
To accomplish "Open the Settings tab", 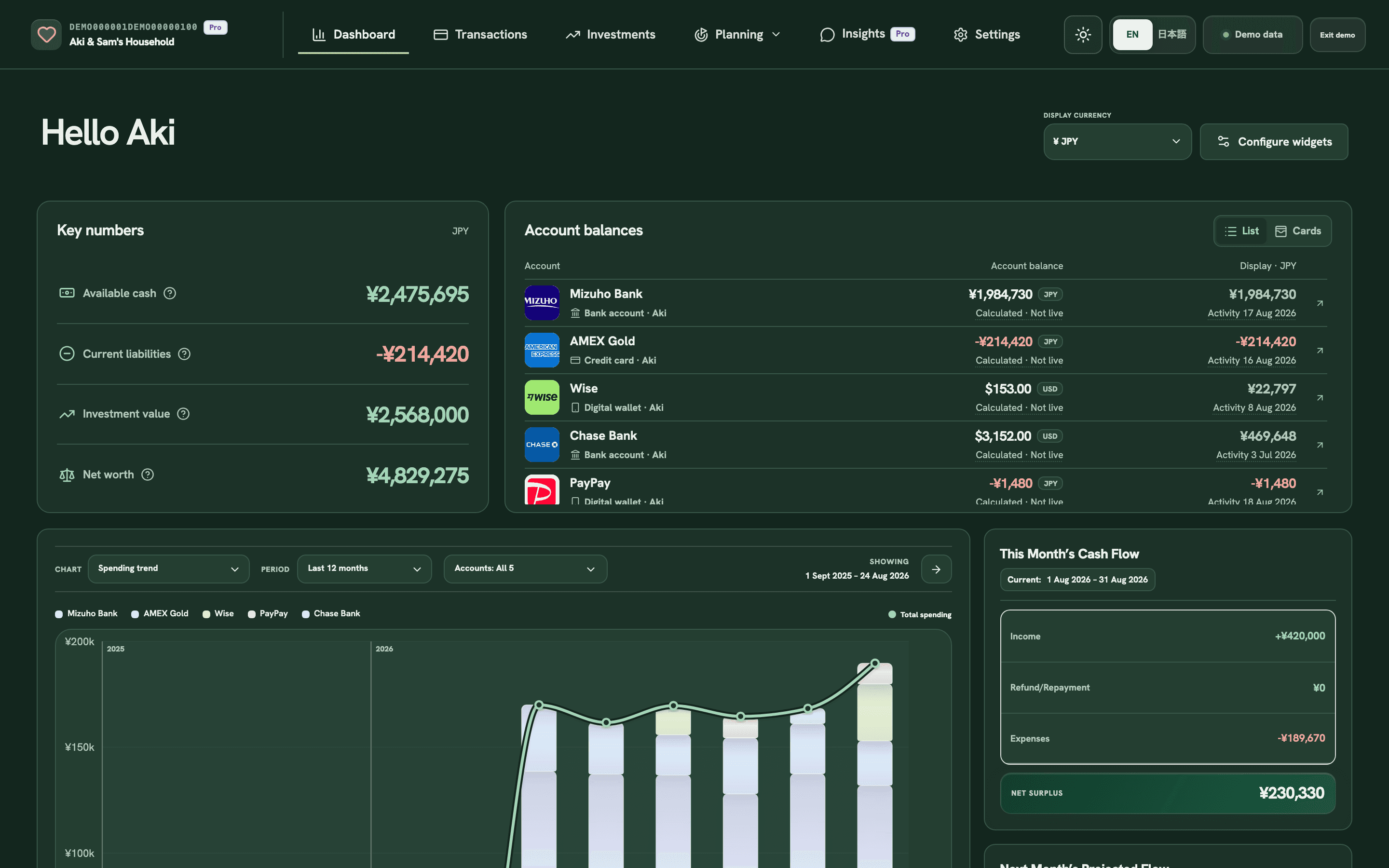I will click(987, 34).
